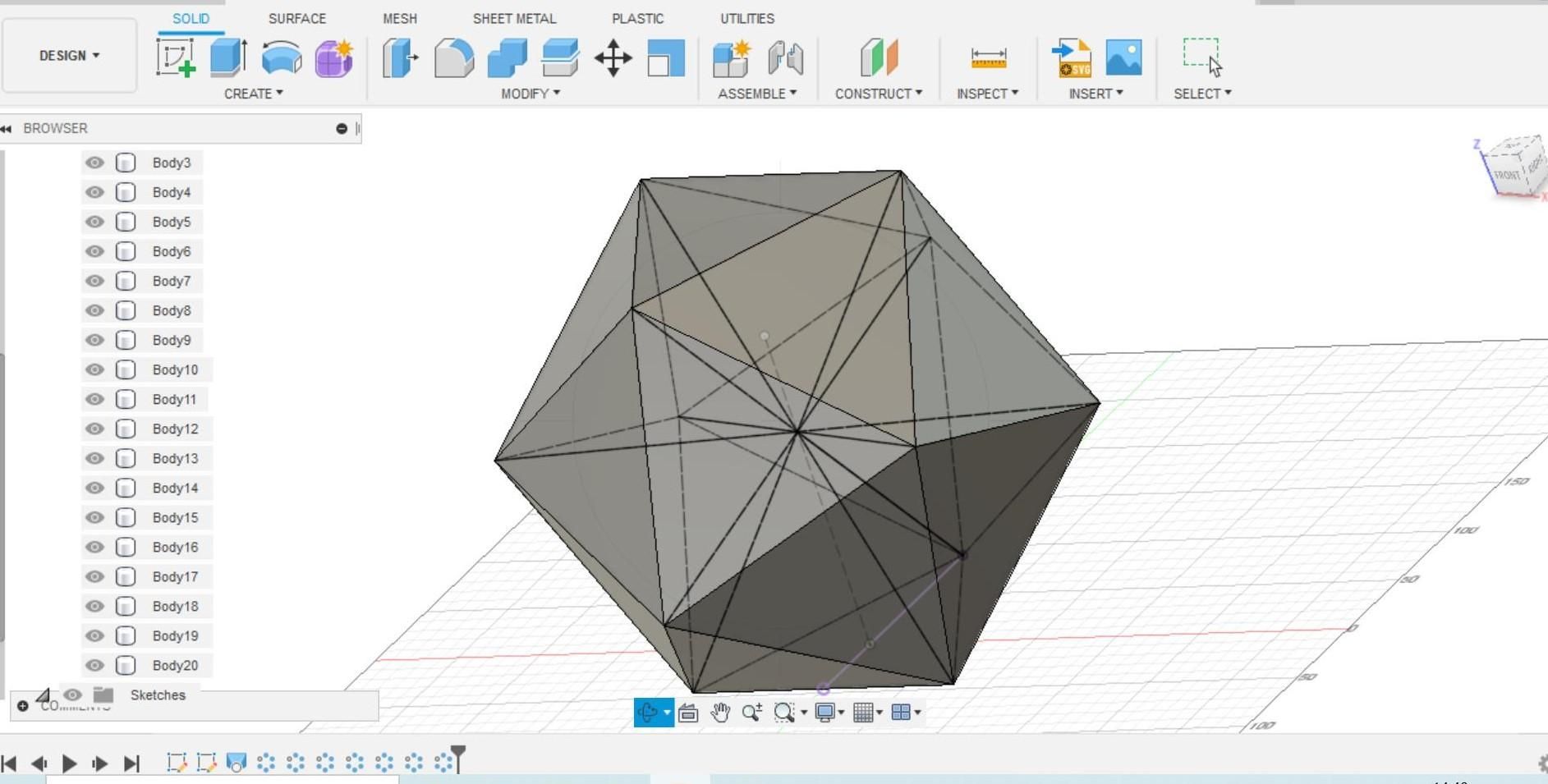This screenshot has width=1548, height=784.
Task: Collapse the BROWSER panel
Action: point(7,128)
